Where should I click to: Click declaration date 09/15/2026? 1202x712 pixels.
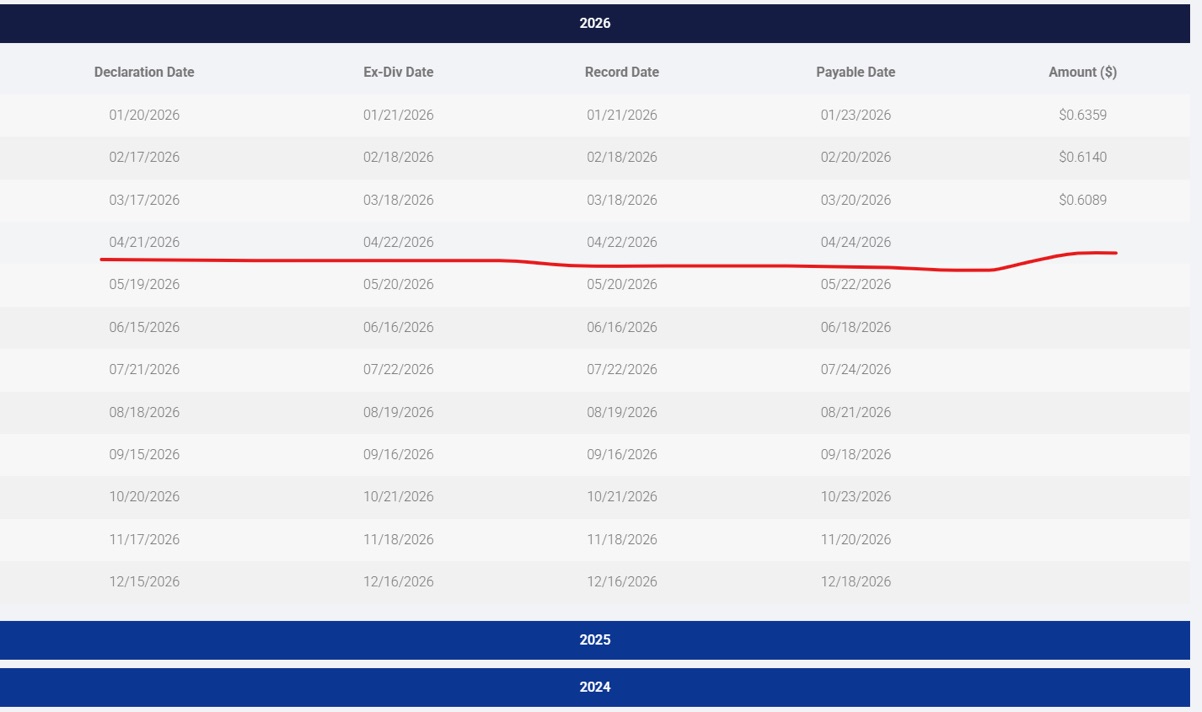tap(144, 454)
